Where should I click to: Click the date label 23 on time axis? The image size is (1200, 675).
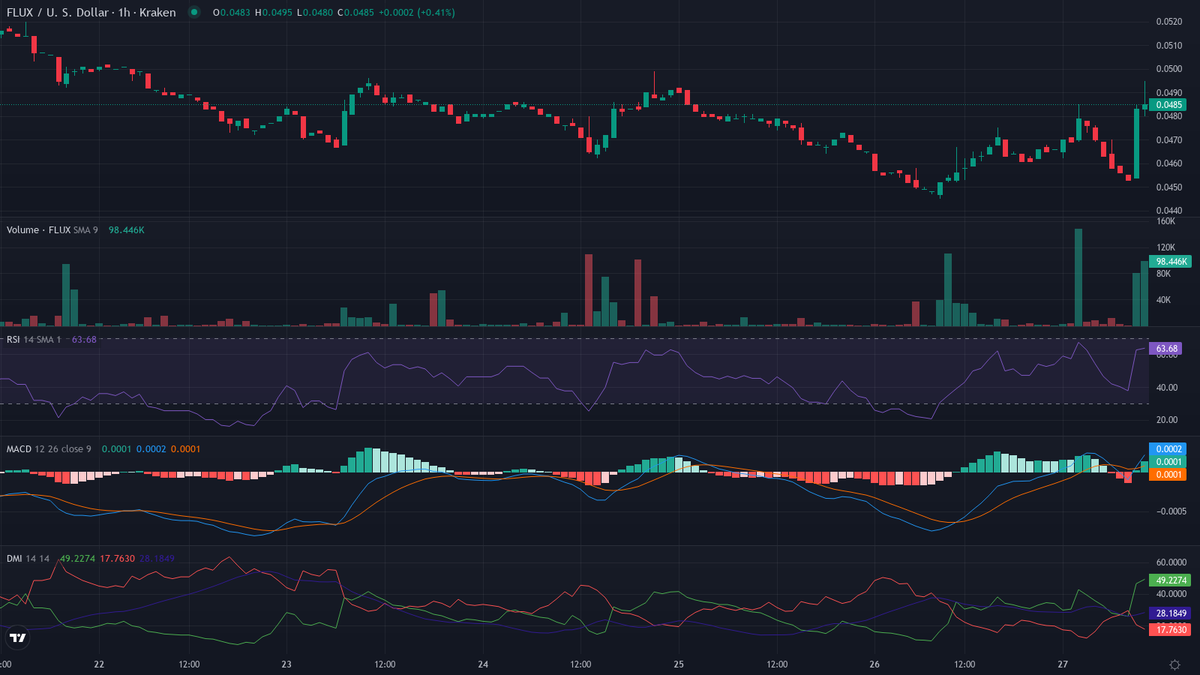pyautogui.click(x=287, y=664)
